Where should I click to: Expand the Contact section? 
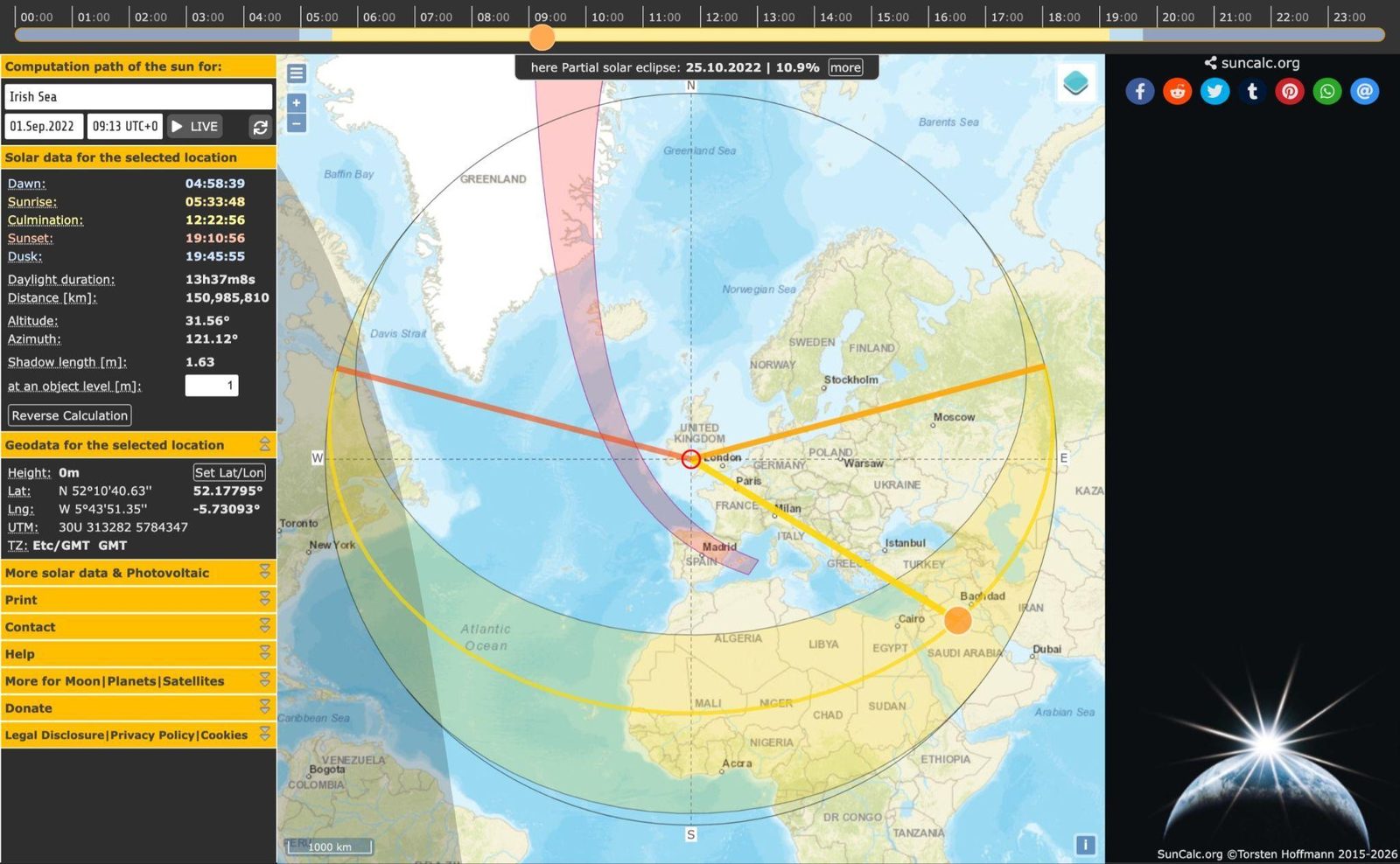264,626
